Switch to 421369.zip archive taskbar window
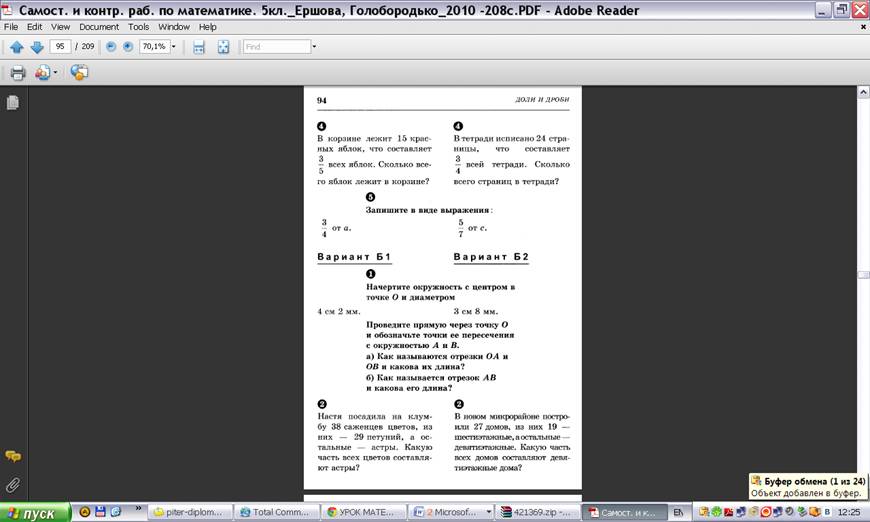The height and width of the screenshot is (522, 870). [x=538, y=512]
